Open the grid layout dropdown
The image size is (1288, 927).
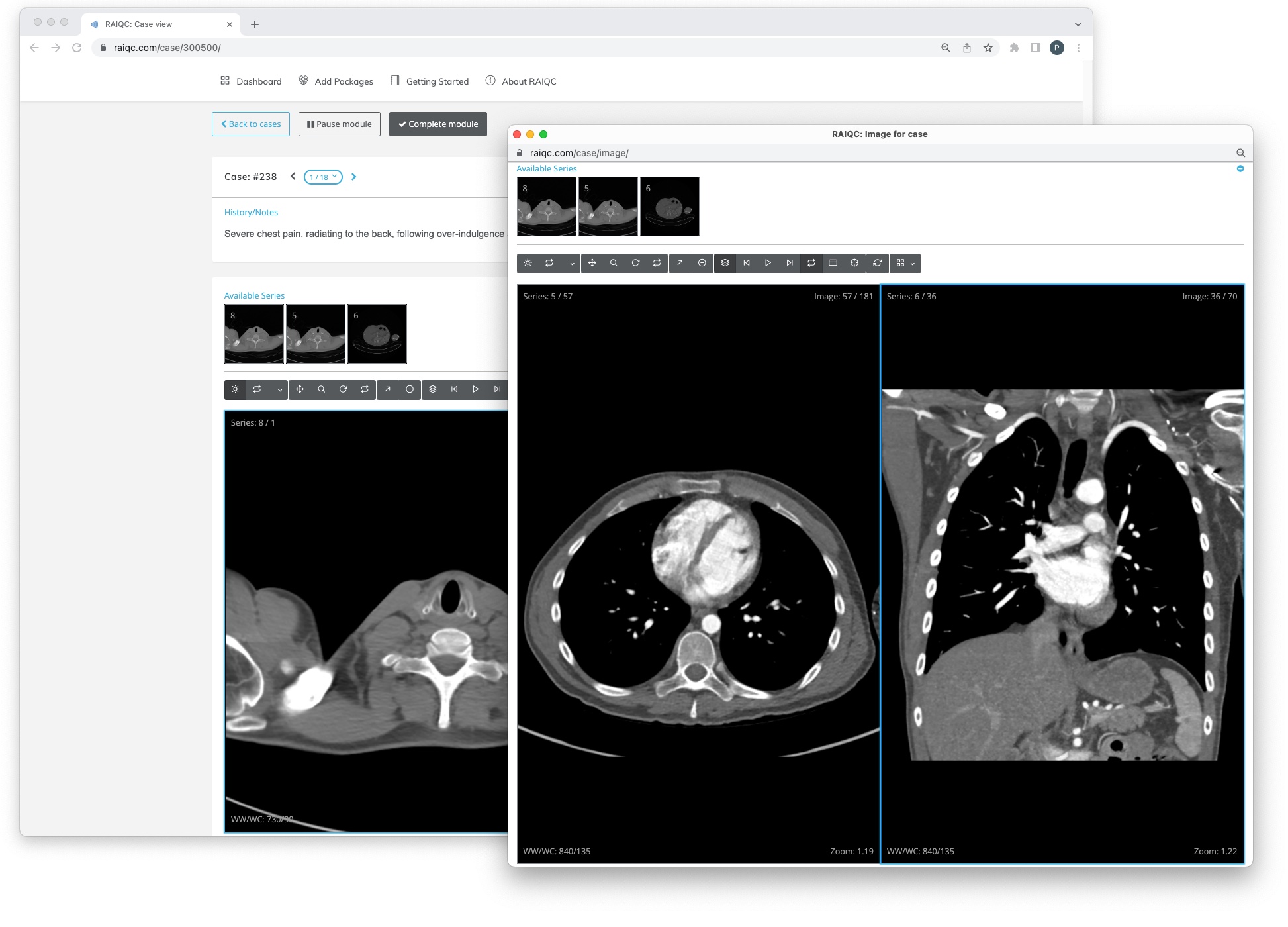pyautogui.click(x=905, y=263)
